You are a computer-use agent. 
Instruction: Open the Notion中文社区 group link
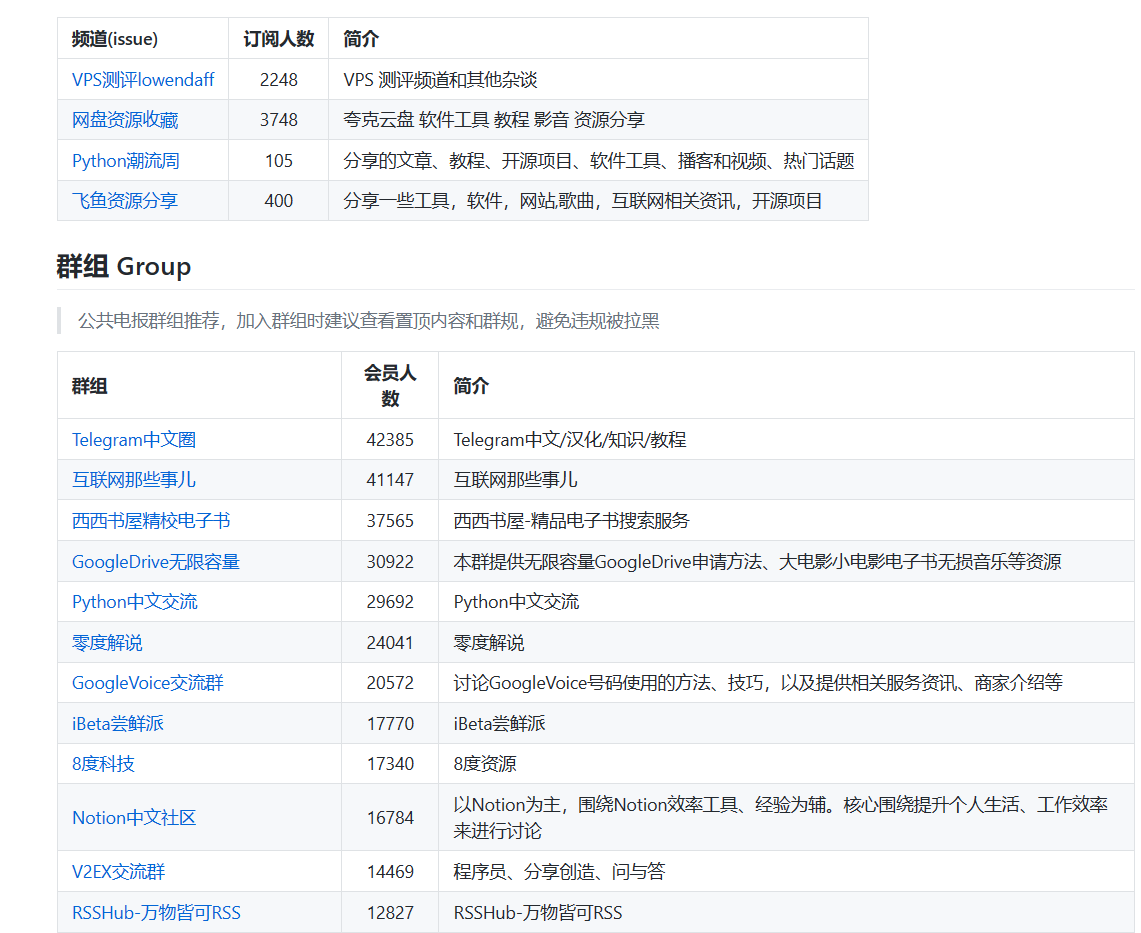point(133,817)
